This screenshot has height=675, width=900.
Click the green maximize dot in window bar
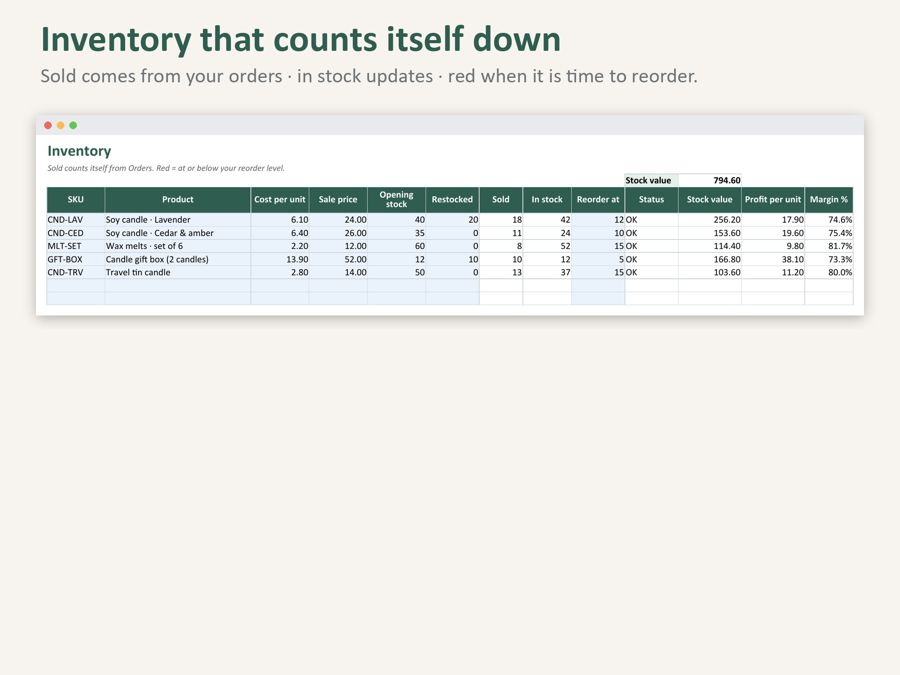[73, 125]
